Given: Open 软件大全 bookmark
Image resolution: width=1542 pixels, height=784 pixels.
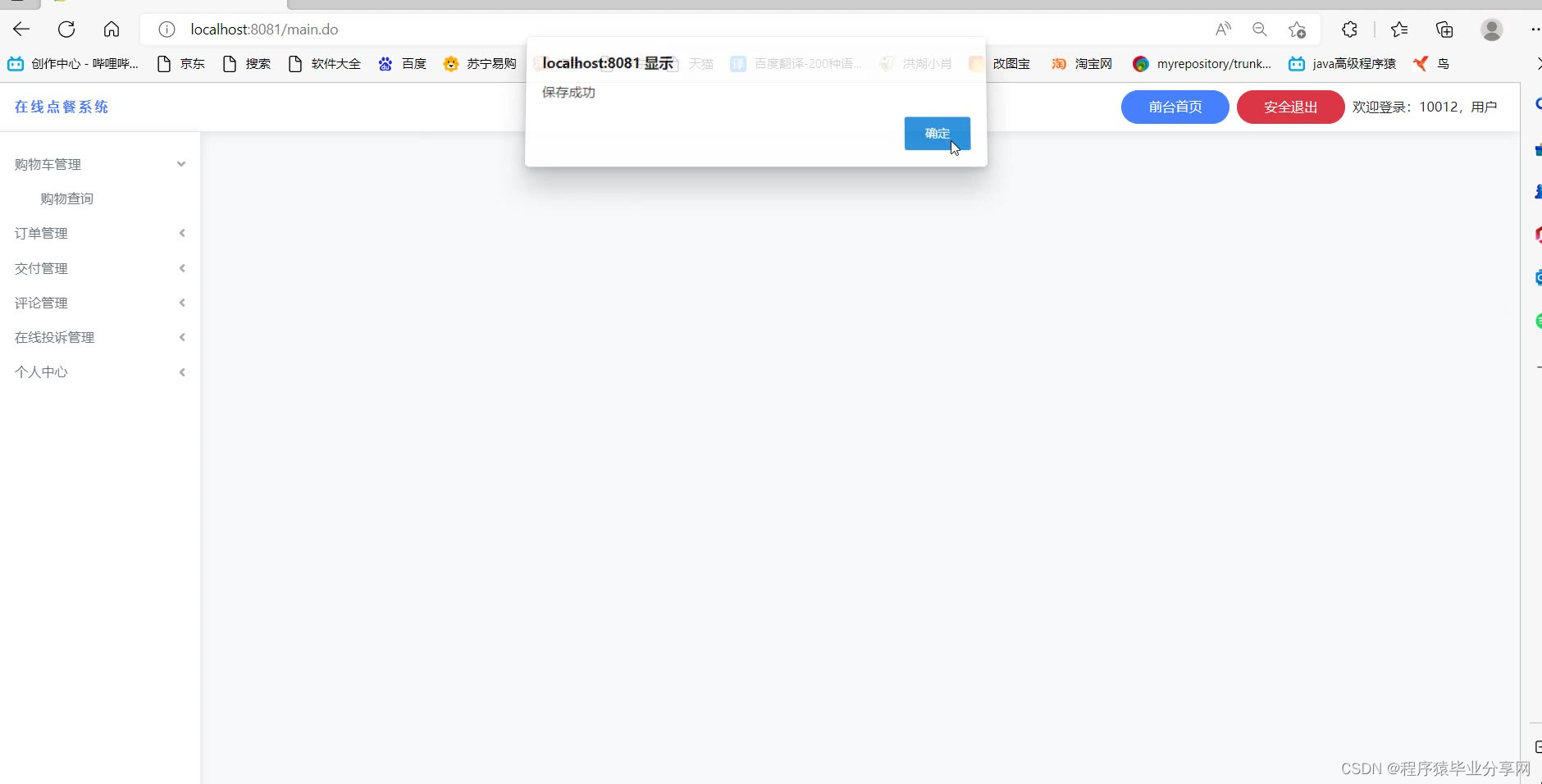Looking at the screenshot, I should [x=325, y=63].
